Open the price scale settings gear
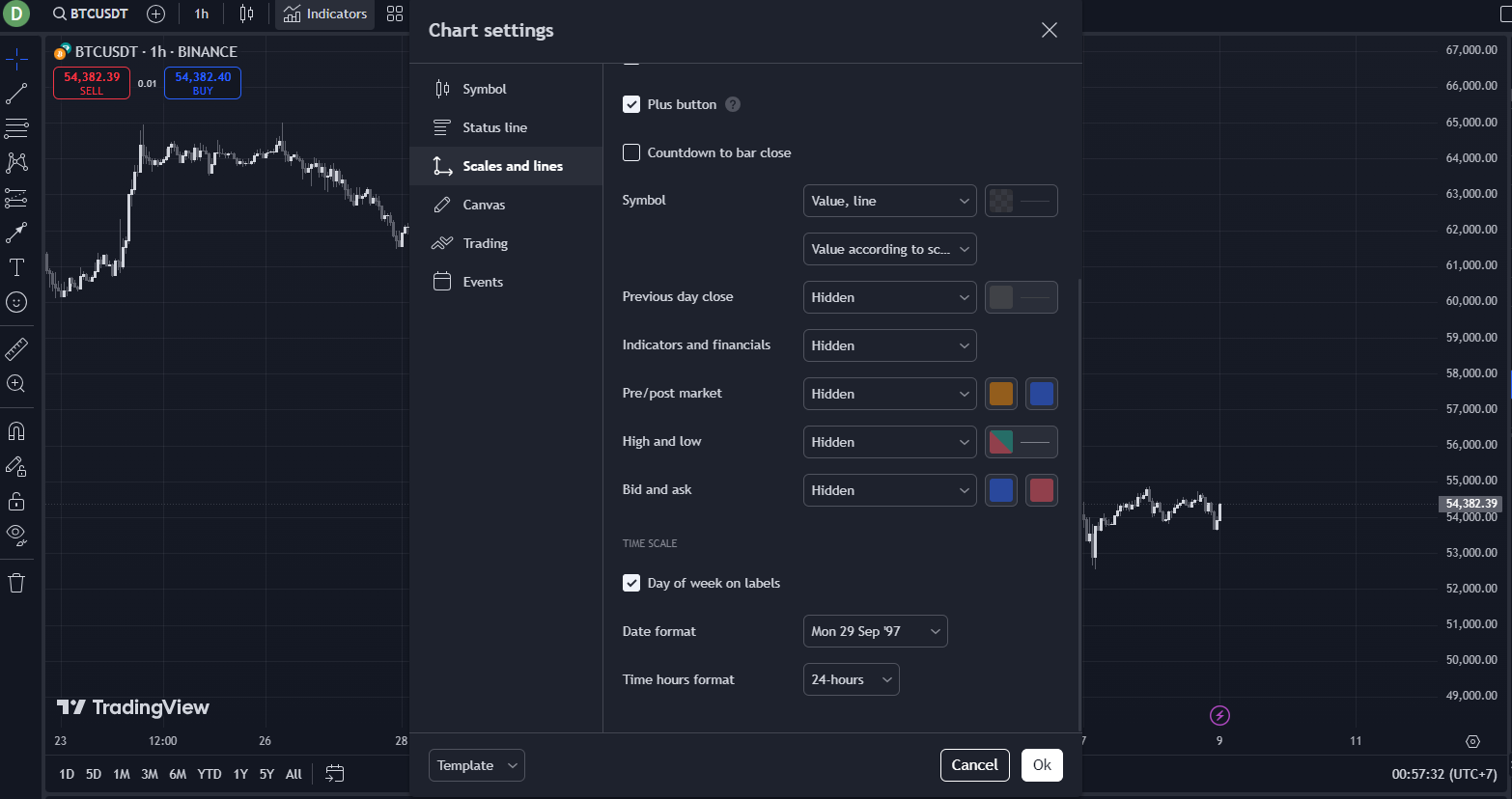 point(1472,741)
